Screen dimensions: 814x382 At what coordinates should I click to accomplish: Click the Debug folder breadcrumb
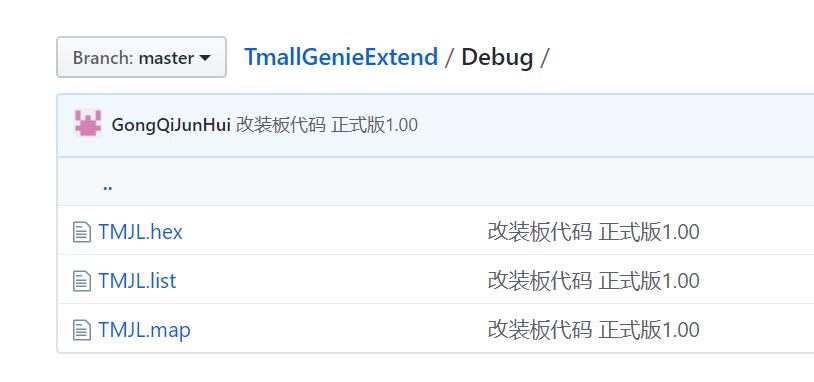pyautogui.click(x=497, y=58)
